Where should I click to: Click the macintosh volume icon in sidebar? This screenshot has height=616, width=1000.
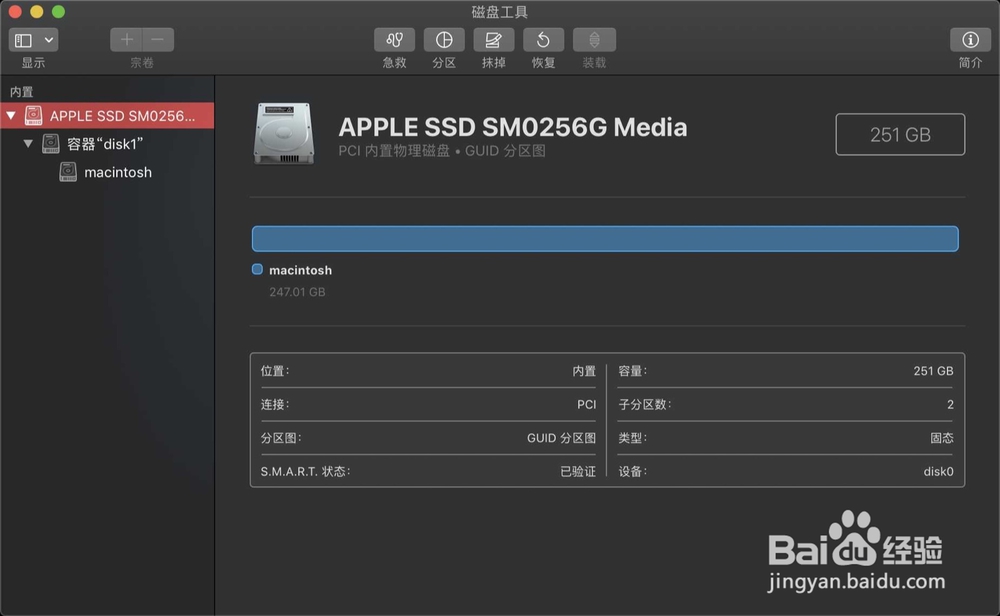[68, 172]
